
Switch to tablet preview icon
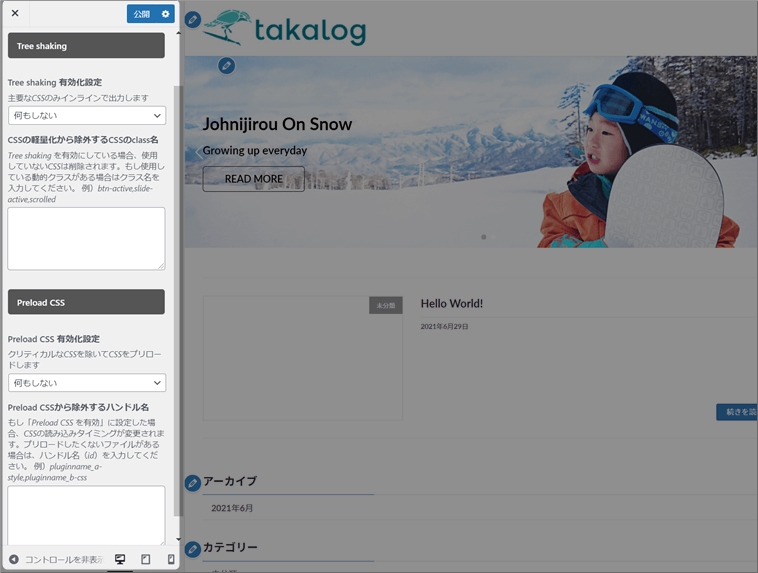pos(146,559)
